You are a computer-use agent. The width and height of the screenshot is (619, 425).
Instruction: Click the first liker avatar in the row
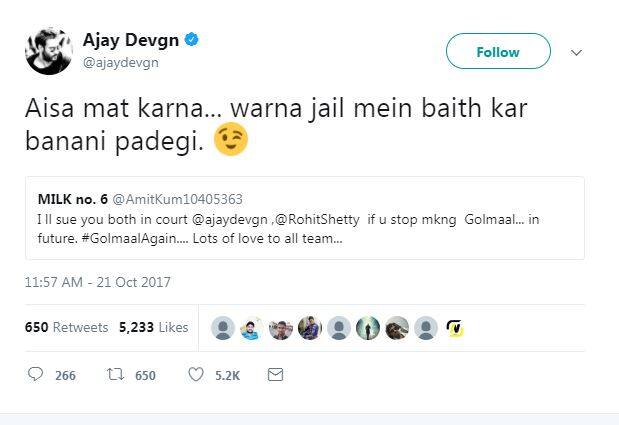(x=224, y=328)
